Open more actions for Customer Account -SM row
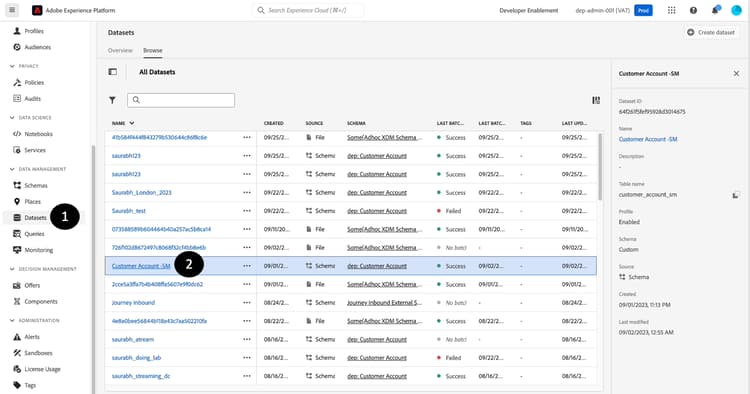 click(x=247, y=266)
